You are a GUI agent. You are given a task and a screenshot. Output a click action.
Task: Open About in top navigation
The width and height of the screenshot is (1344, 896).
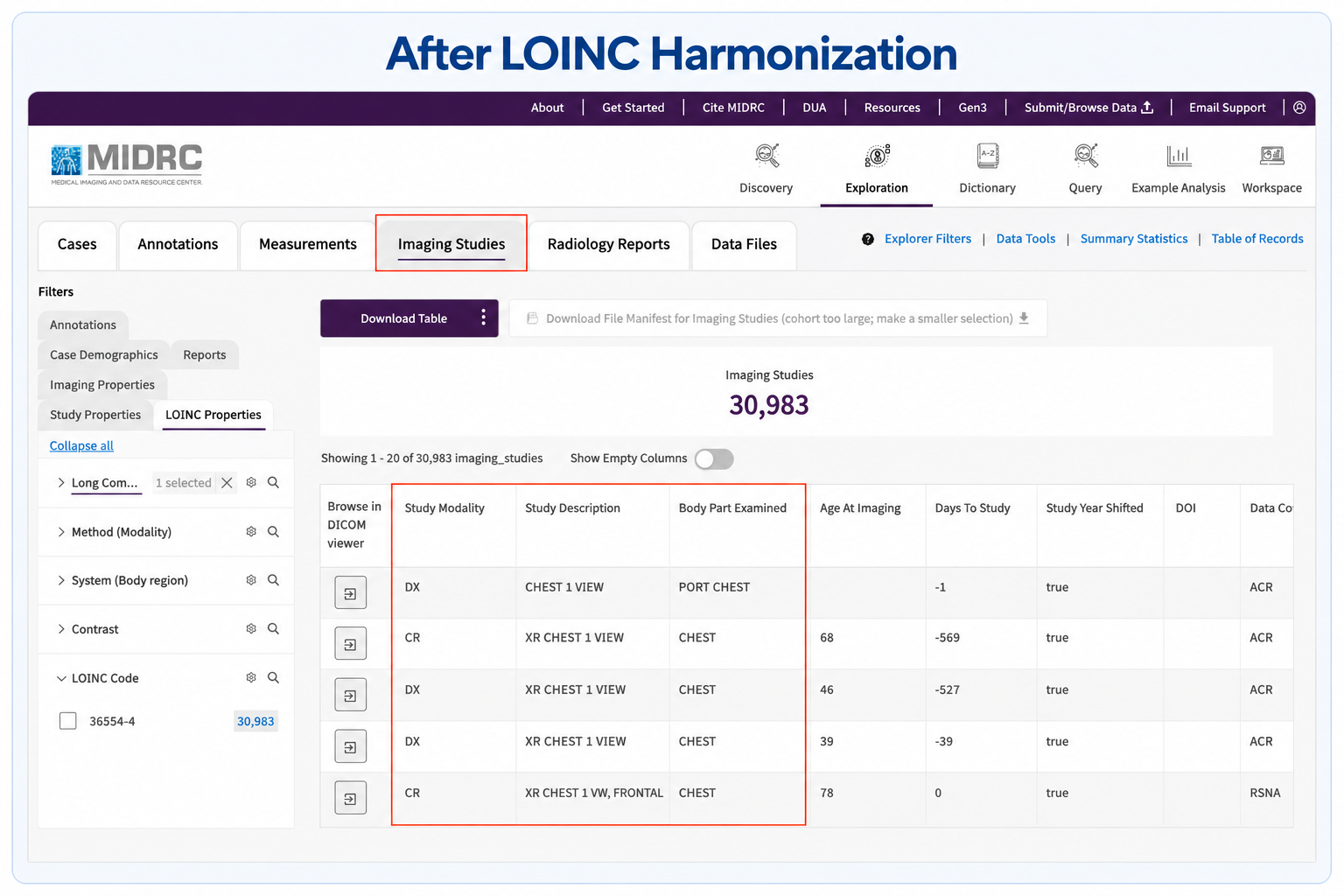548,108
